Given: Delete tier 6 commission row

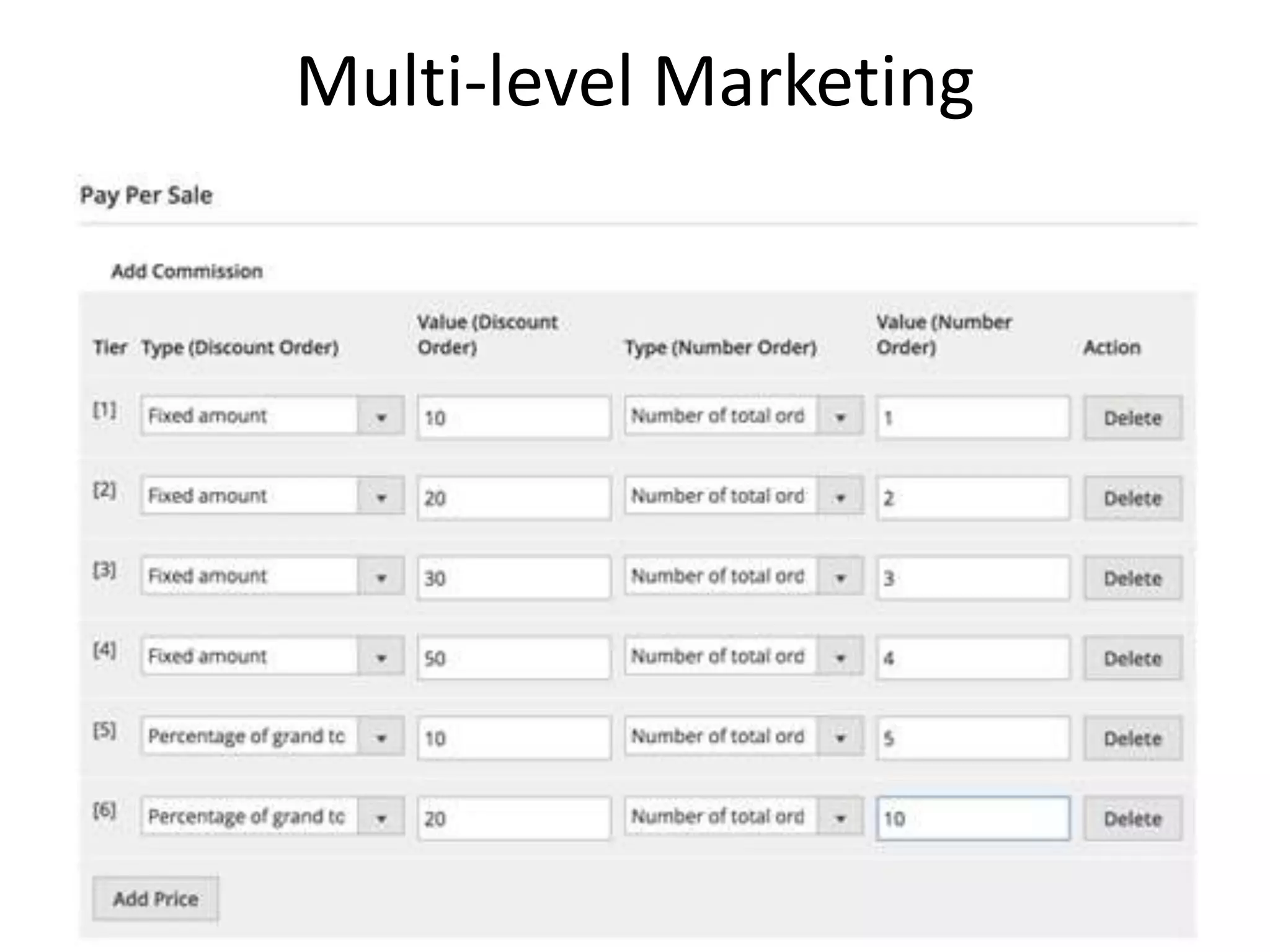Looking at the screenshot, I should [1133, 819].
